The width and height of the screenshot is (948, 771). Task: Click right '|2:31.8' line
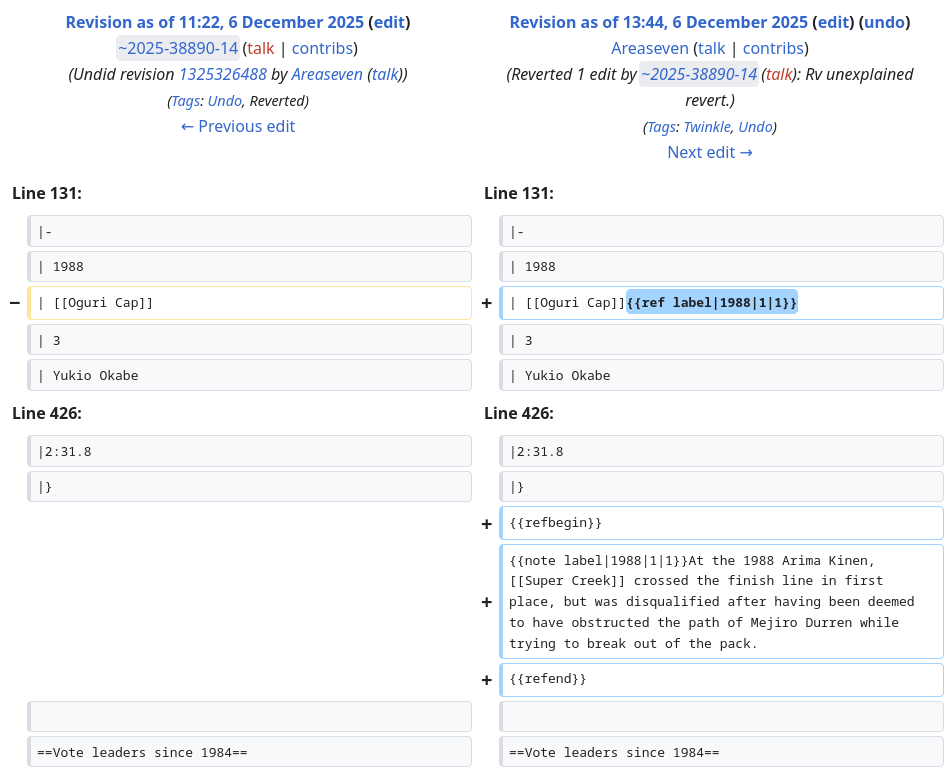coord(721,451)
